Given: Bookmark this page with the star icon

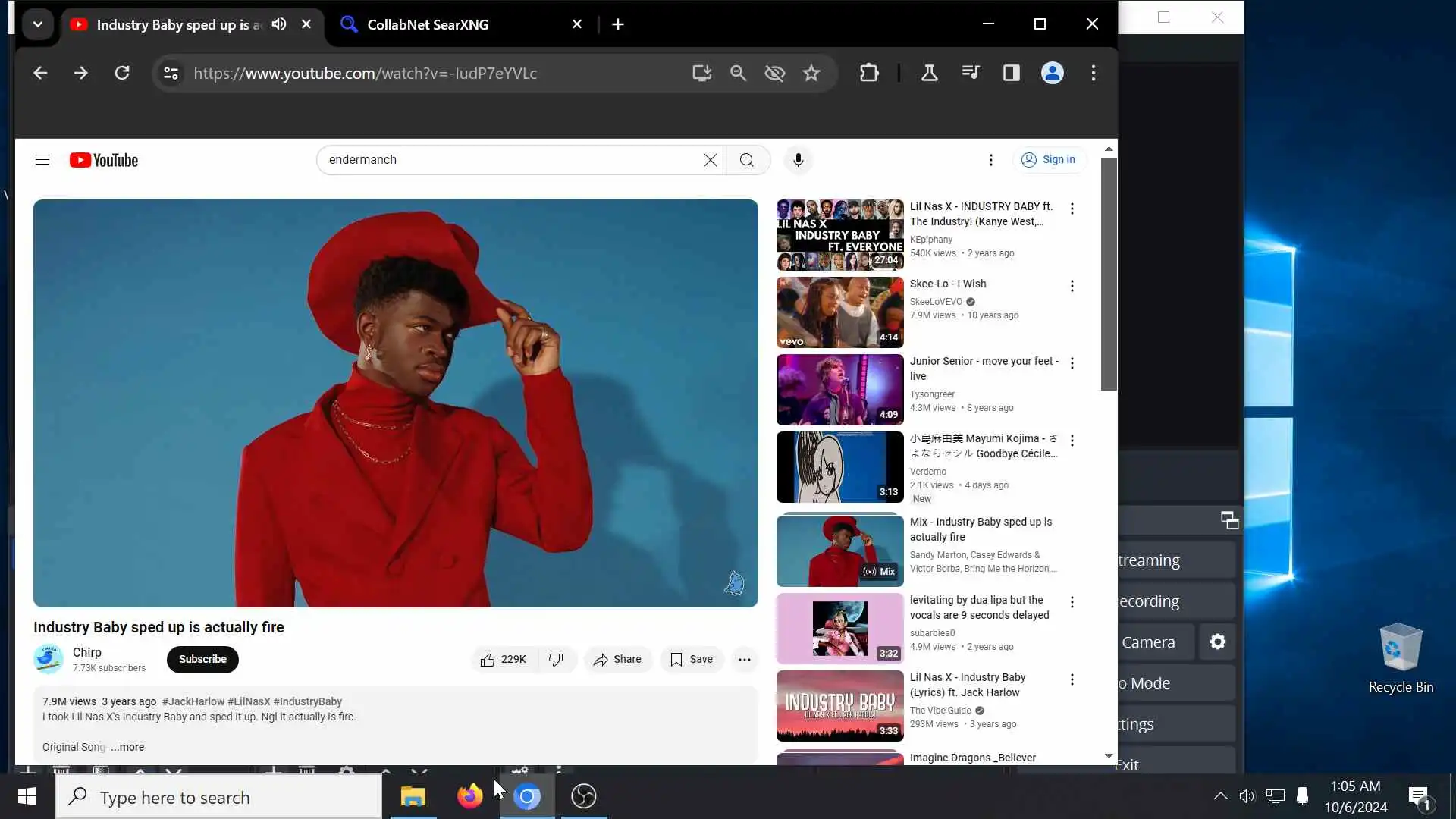Looking at the screenshot, I should click(x=811, y=73).
